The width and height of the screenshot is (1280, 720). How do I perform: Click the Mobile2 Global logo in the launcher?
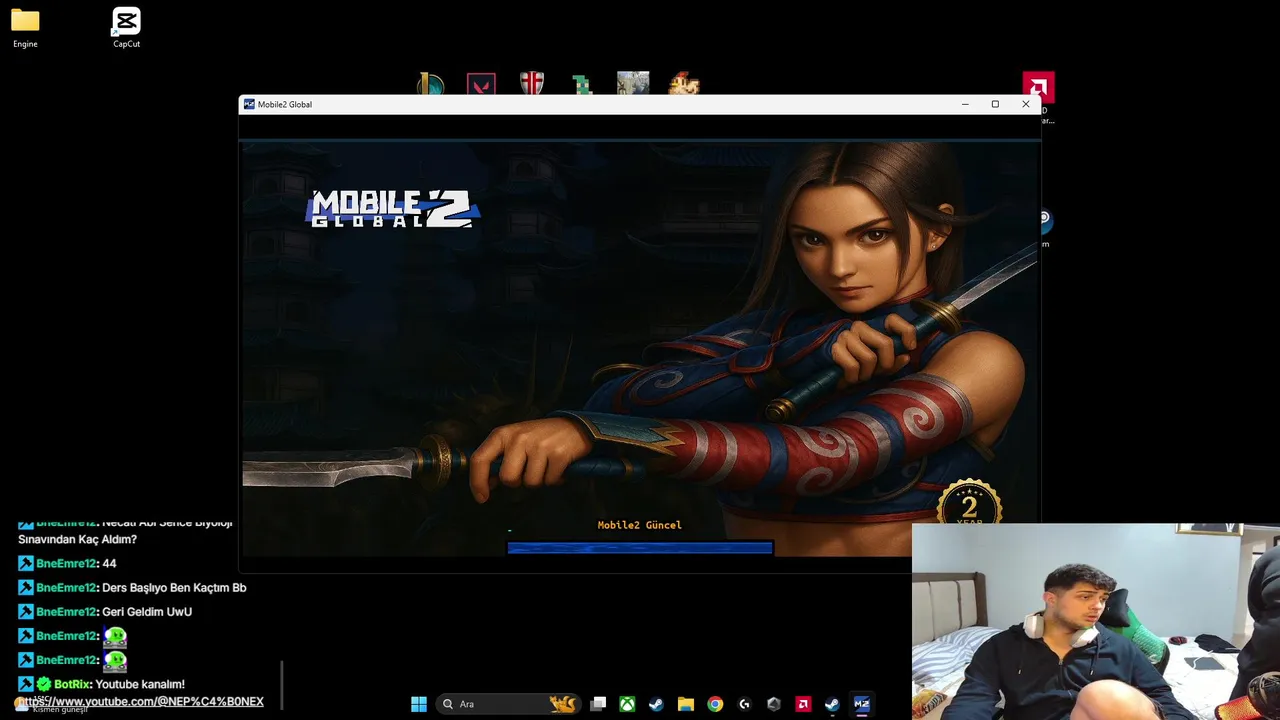[x=393, y=209]
